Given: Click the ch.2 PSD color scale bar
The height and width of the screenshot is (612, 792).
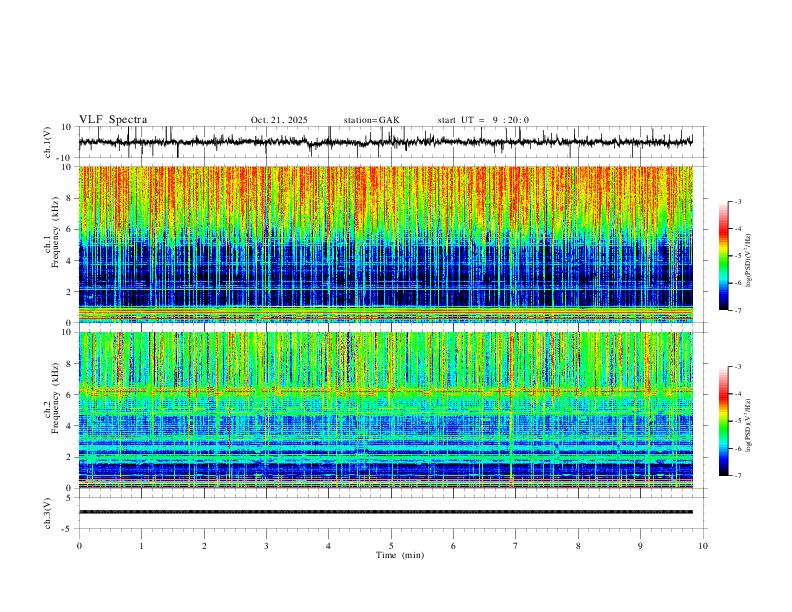Looking at the screenshot, I should click(x=724, y=421).
